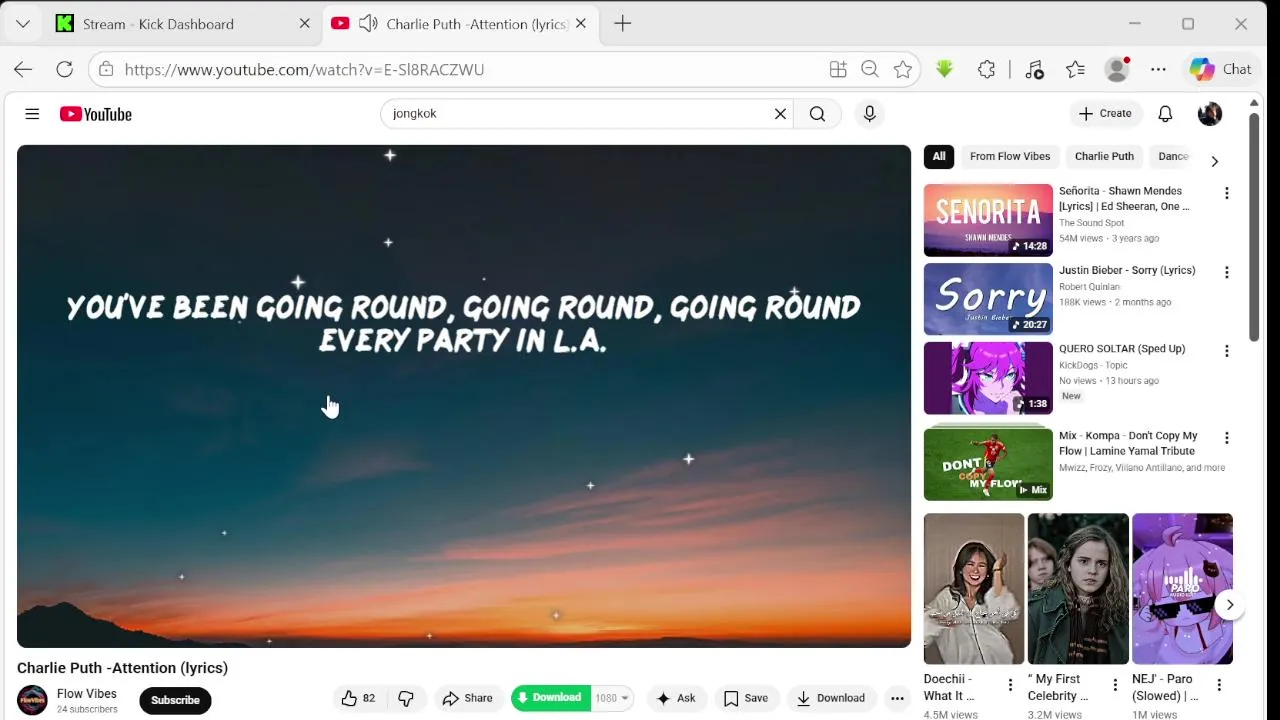Screen dimensions: 1280x720
Task: Open options for Justin Bieber Sorry video
Action: [1227, 272]
